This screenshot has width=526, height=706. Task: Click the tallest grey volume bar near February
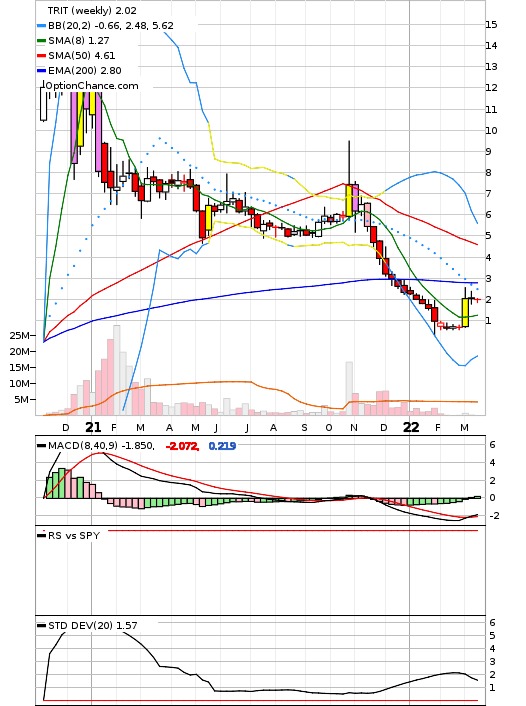pos(117,370)
